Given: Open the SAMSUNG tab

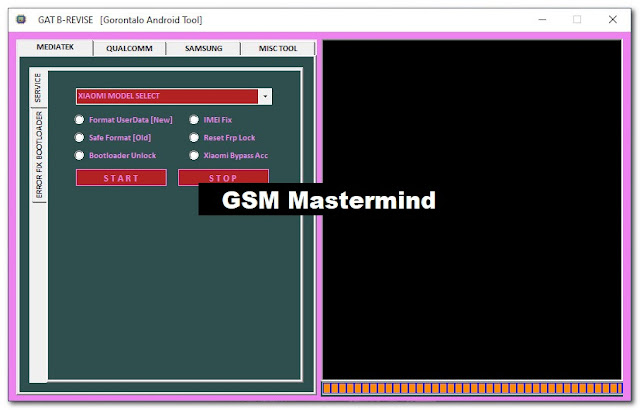Looking at the screenshot, I should tap(203, 48).
